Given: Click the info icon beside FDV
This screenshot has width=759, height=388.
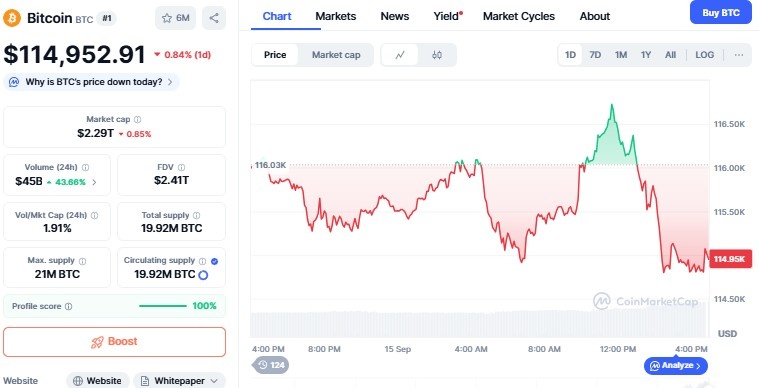Looking at the screenshot, I should pyautogui.click(x=181, y=167).
